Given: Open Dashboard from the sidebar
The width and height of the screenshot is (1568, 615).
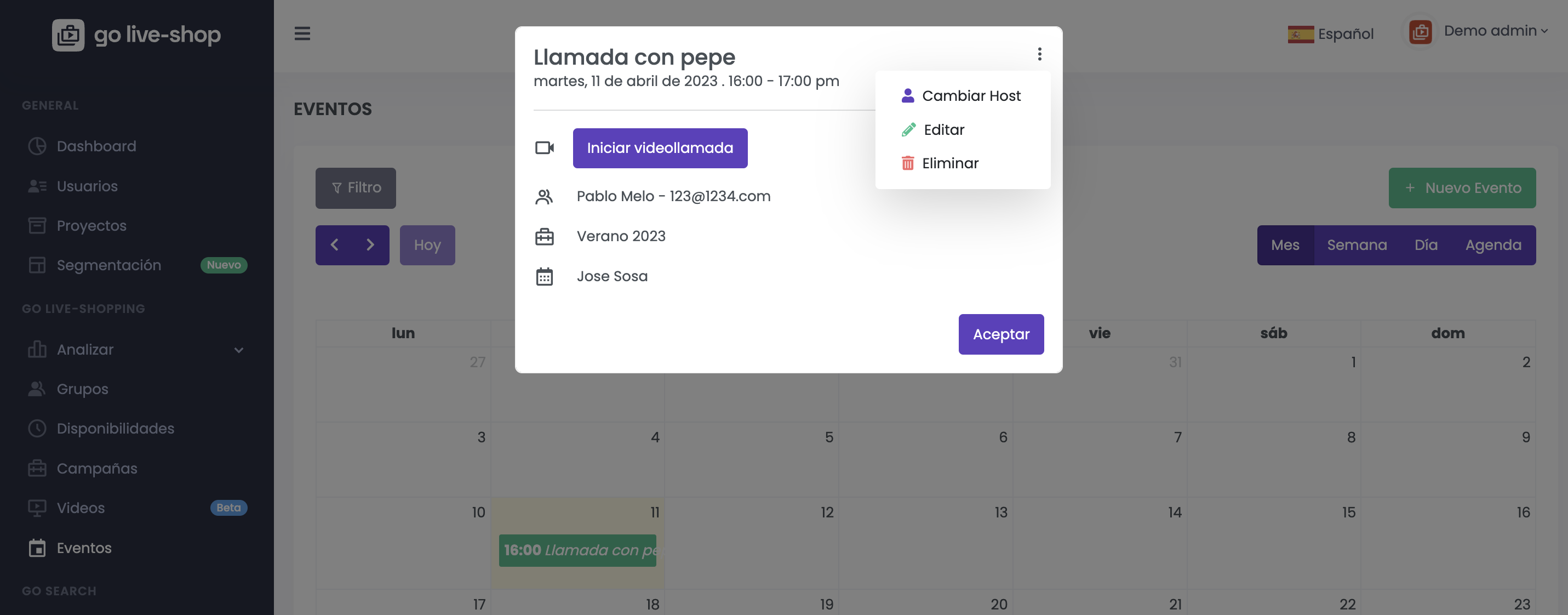Looking at the screenshot, I should 96,146.
